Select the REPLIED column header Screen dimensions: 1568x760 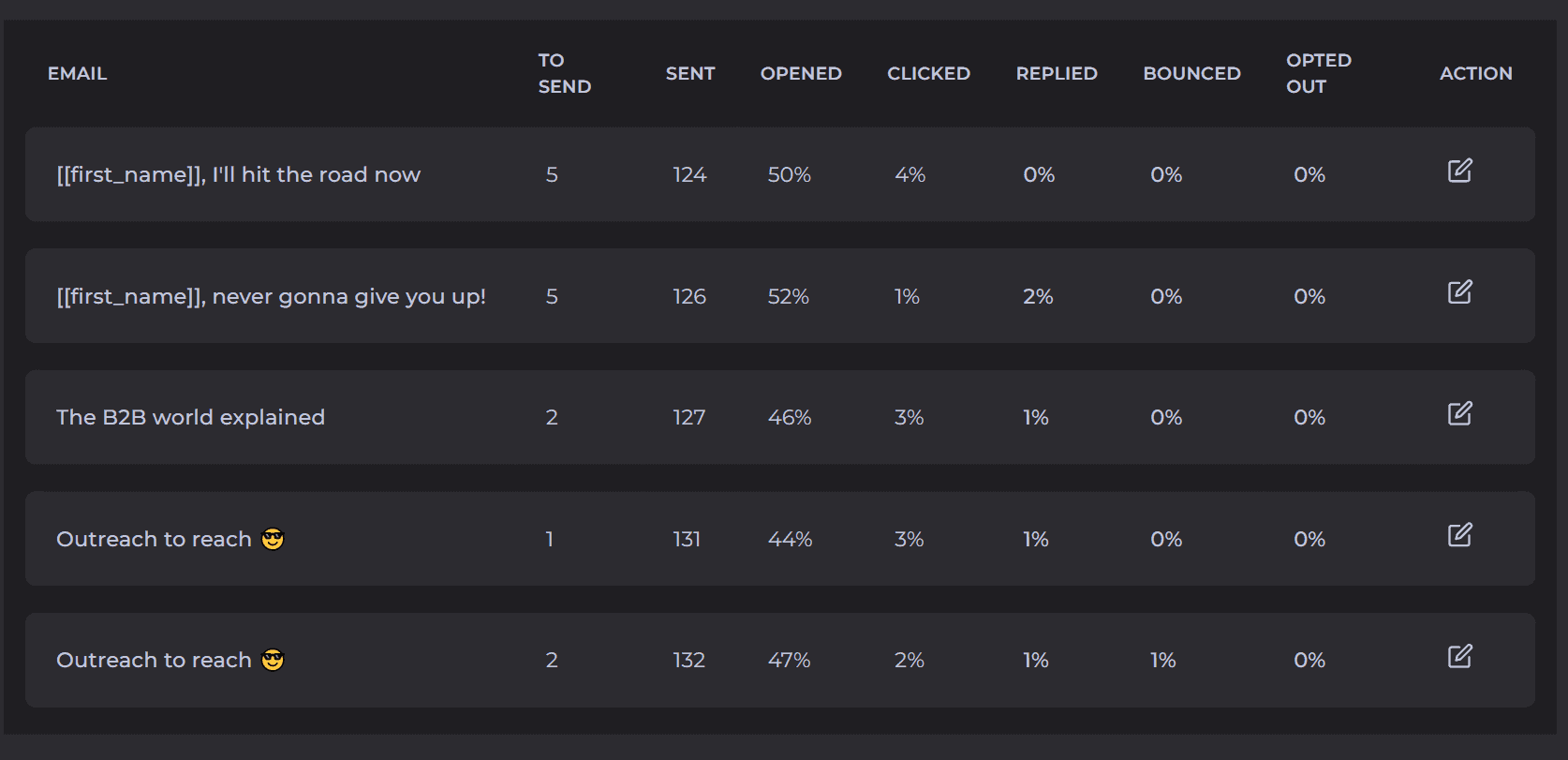(x=1057, y=73)
